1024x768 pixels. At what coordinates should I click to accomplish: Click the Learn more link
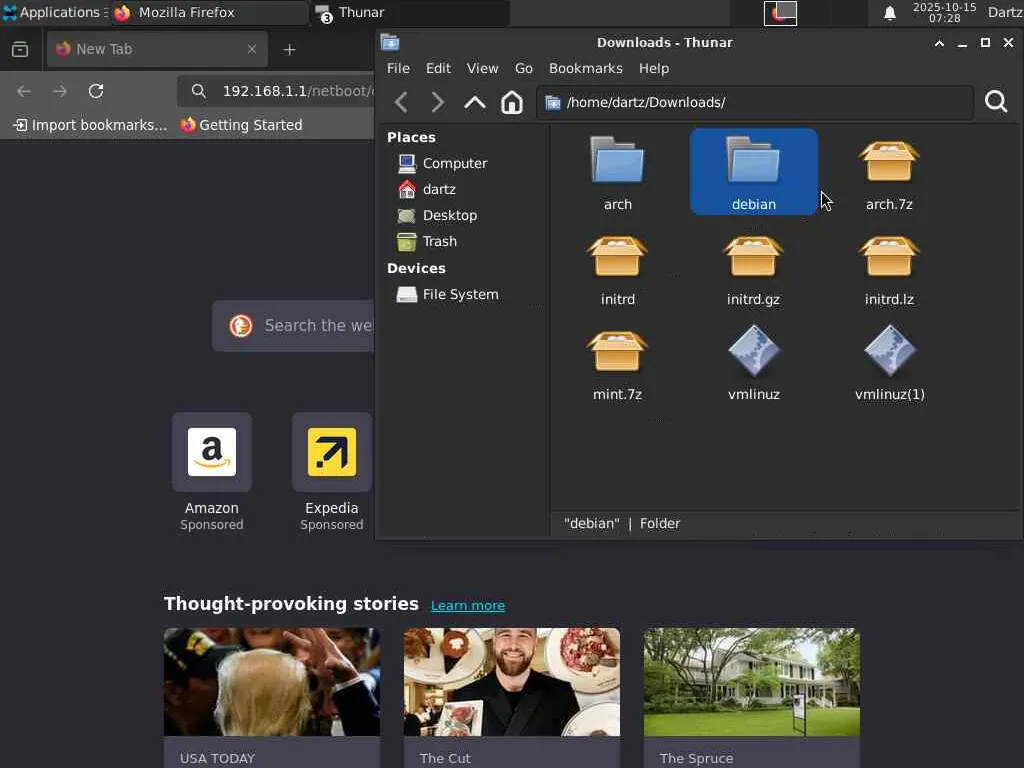(x=467, y=605)
